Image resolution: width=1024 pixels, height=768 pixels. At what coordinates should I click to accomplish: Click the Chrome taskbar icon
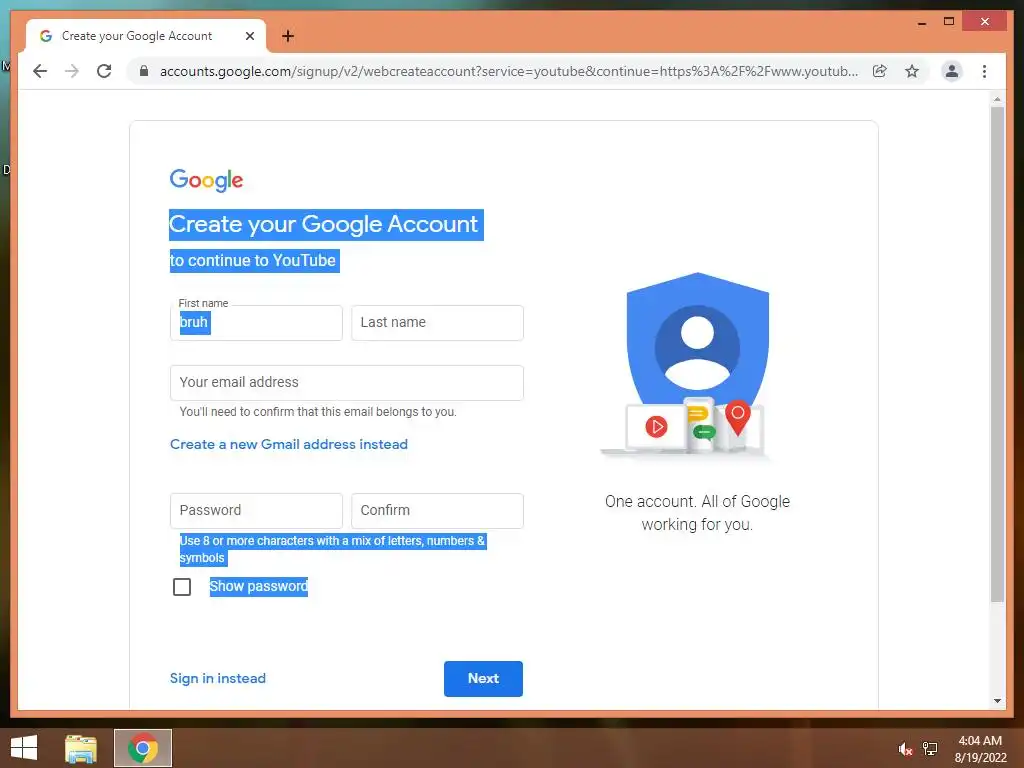143,748
